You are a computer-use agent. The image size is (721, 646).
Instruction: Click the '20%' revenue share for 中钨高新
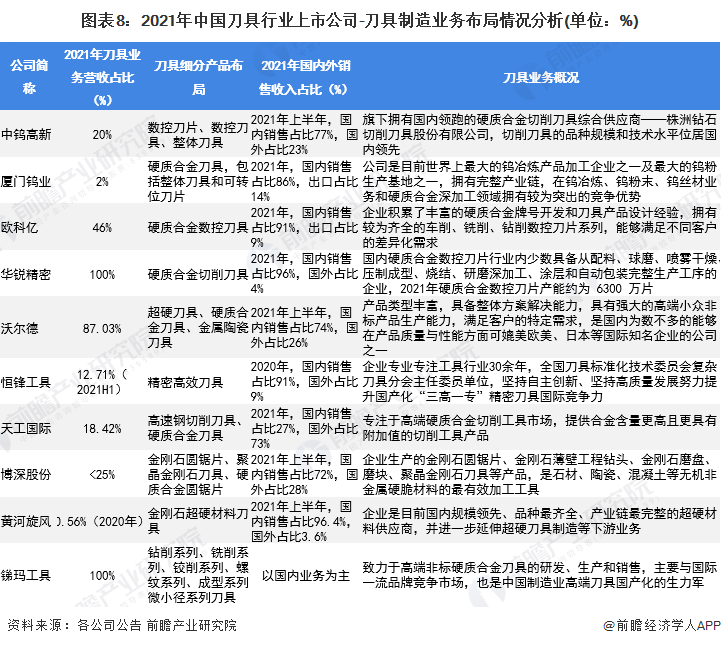pos(102,135)
